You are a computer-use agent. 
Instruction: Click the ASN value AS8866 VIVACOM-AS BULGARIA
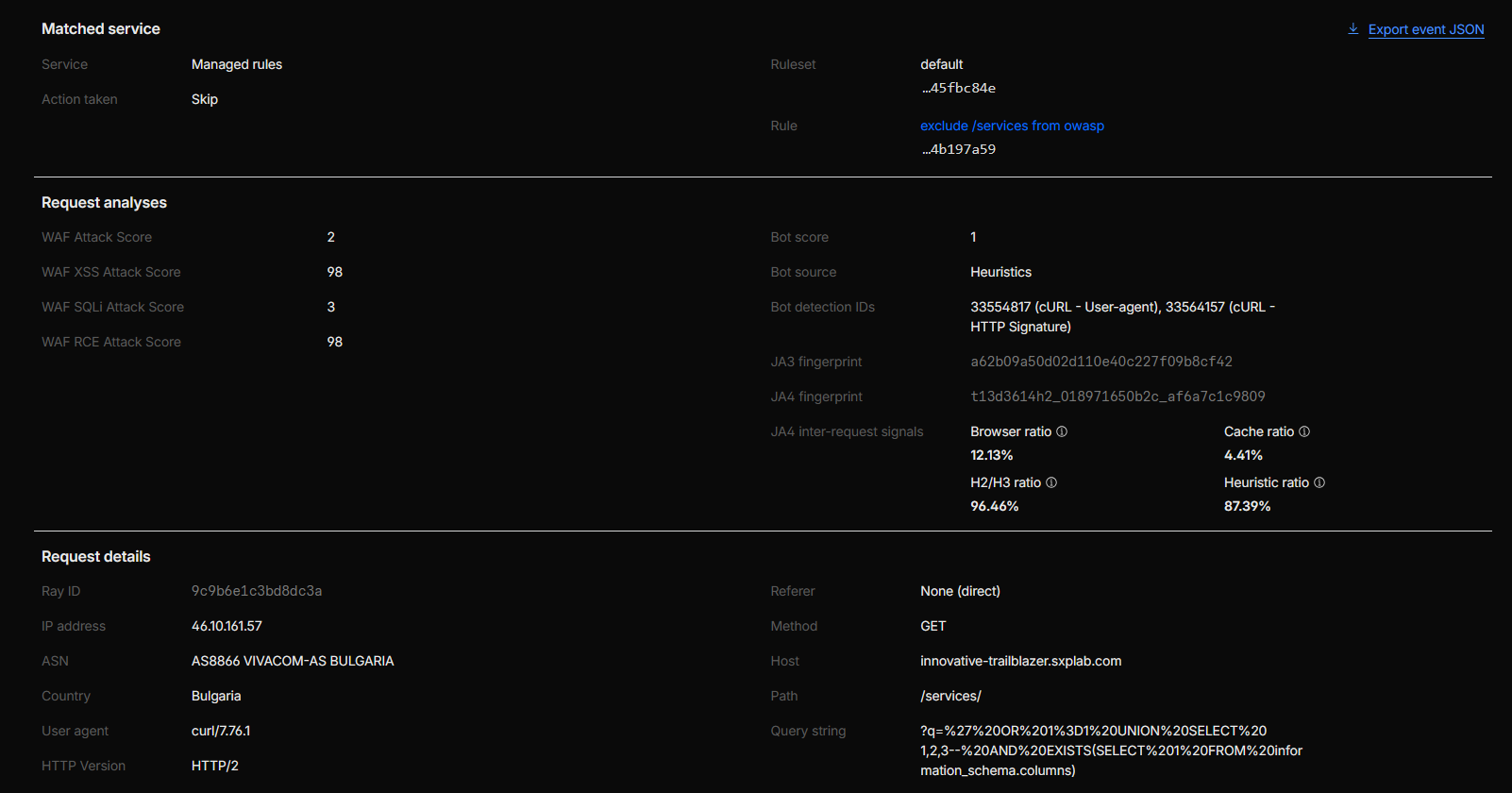293,661
